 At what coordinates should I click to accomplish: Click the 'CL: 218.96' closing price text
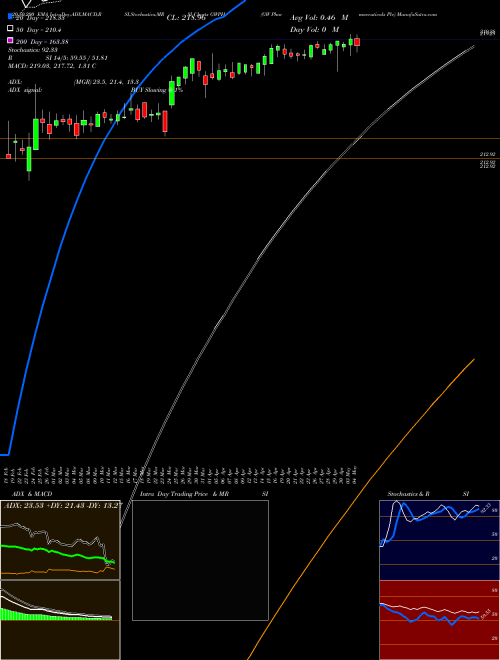coord(186,18)
